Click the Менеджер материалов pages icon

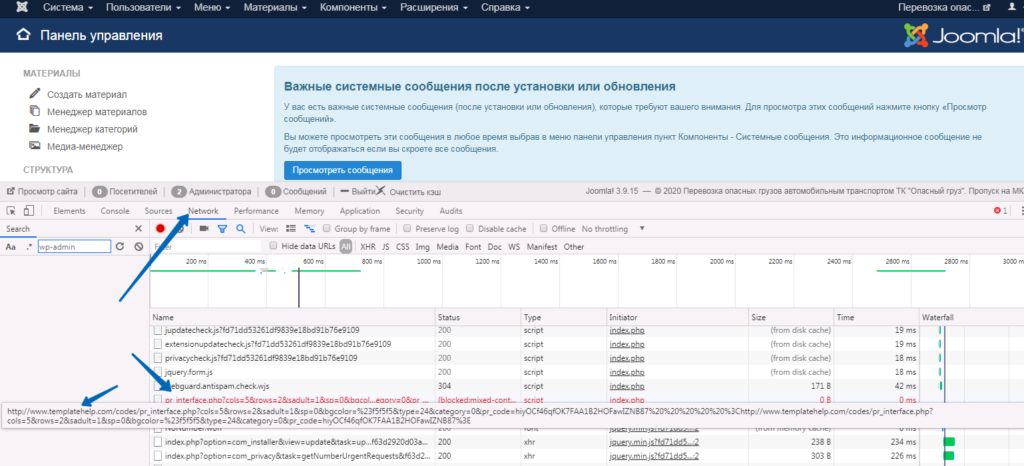[35, 111]
